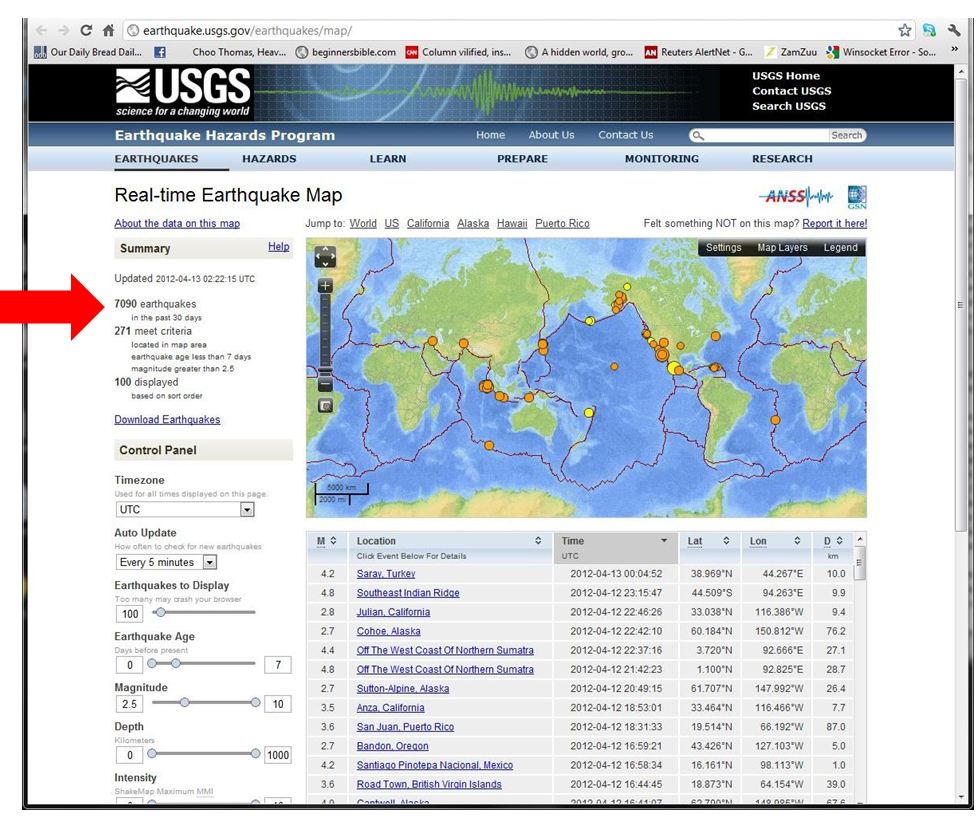Click the Earthquakes to Display slider handle

tap(160, 613)
